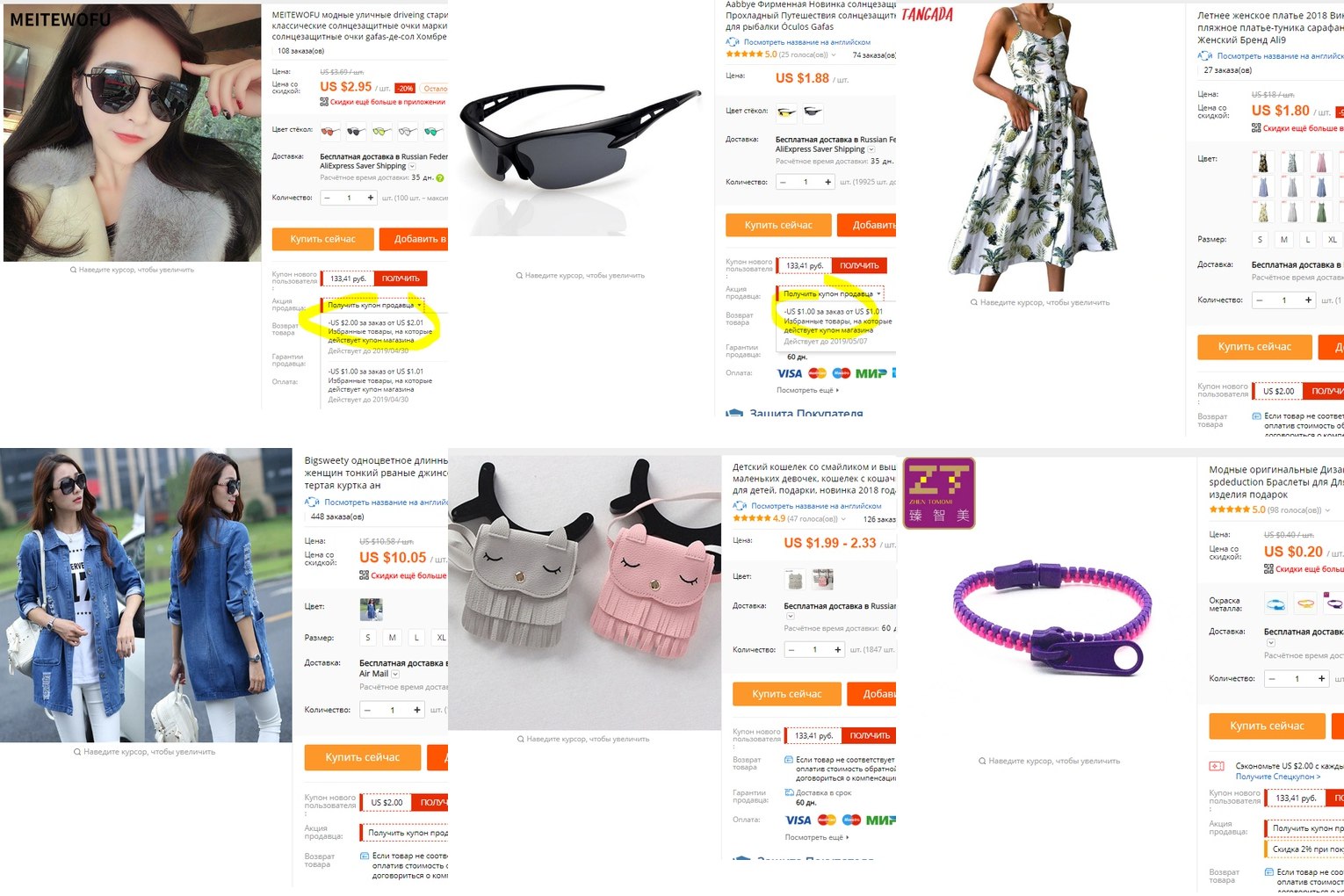
Task: Choose the green lens sunglasses variant
Action: pyautogui.click(x=433, y=132)
